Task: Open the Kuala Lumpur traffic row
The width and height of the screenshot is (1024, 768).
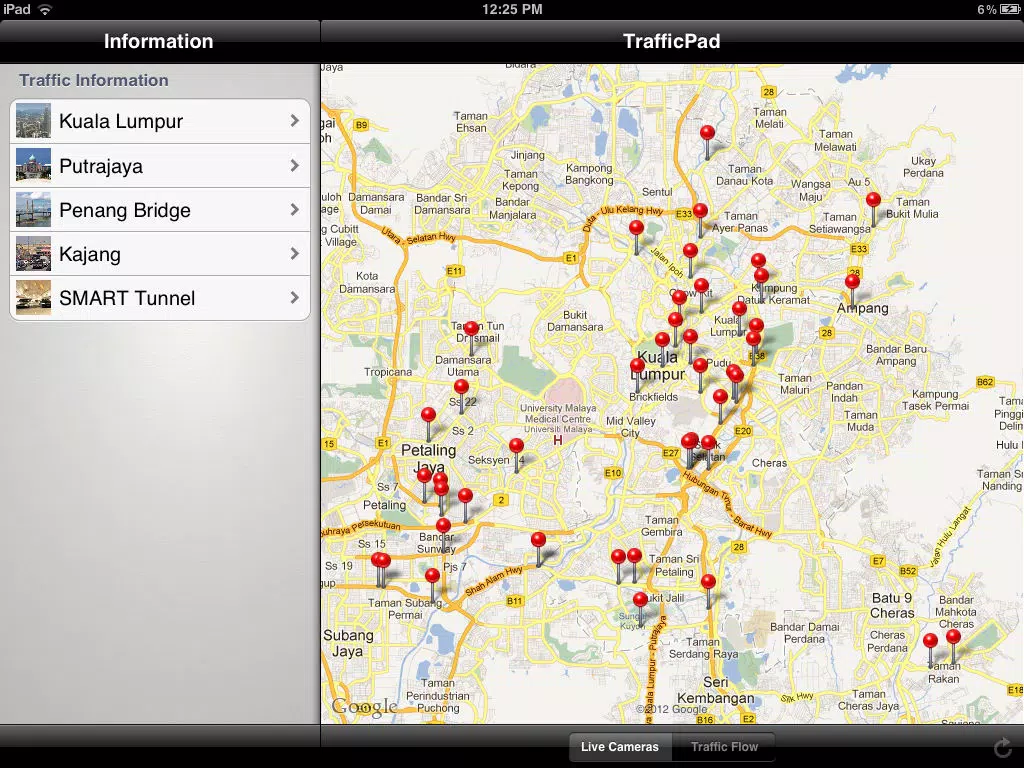Action: [x=160, y=121]
